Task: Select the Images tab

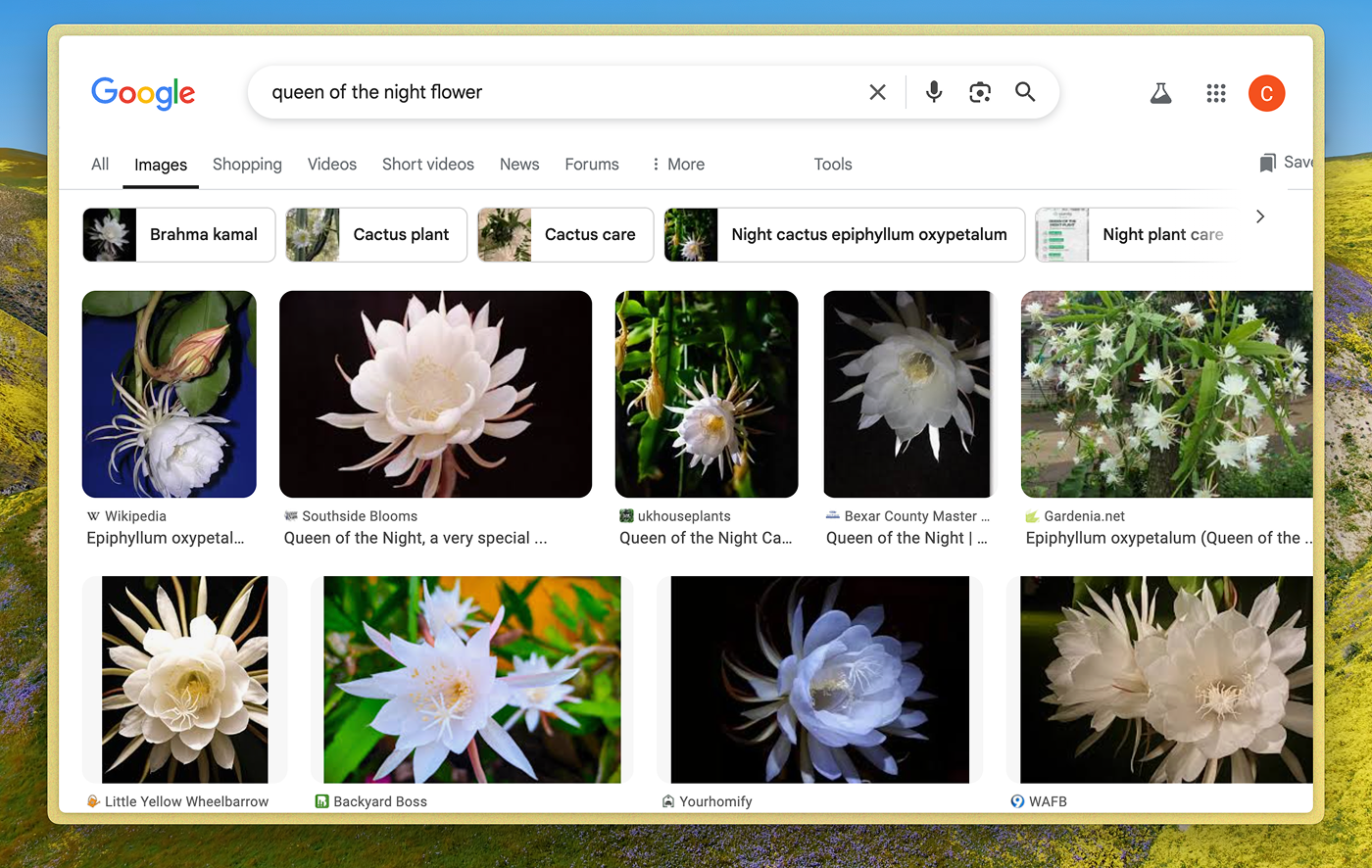Action: [x=161, y=165]
